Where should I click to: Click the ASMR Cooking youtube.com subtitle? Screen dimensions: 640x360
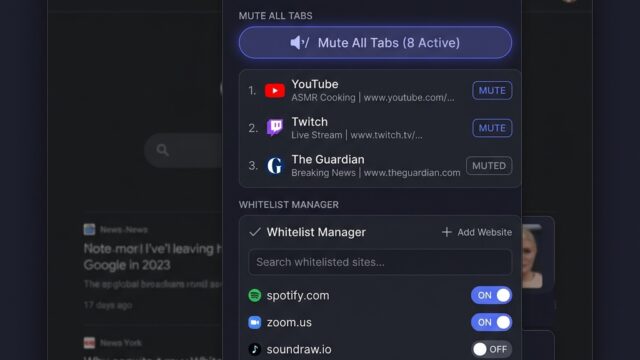tap(373, 98)
